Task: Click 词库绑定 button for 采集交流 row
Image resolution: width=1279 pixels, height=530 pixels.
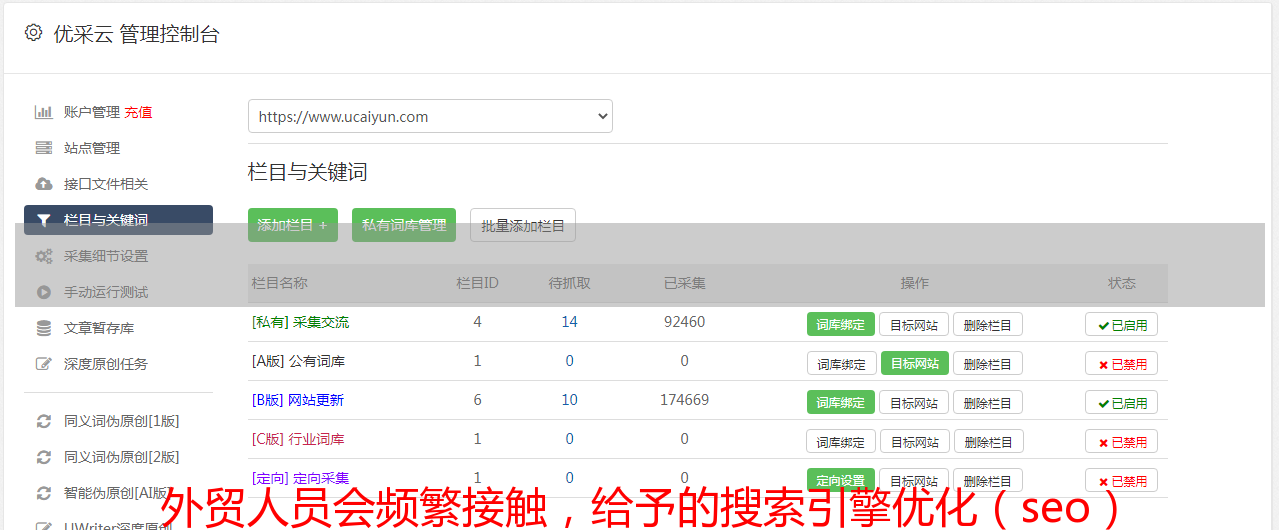Action: click(x=840, y=324)
